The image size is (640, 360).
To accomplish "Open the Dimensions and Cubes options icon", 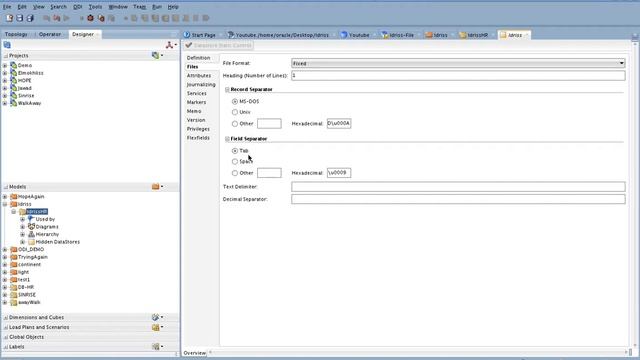I will coord(157,317).
